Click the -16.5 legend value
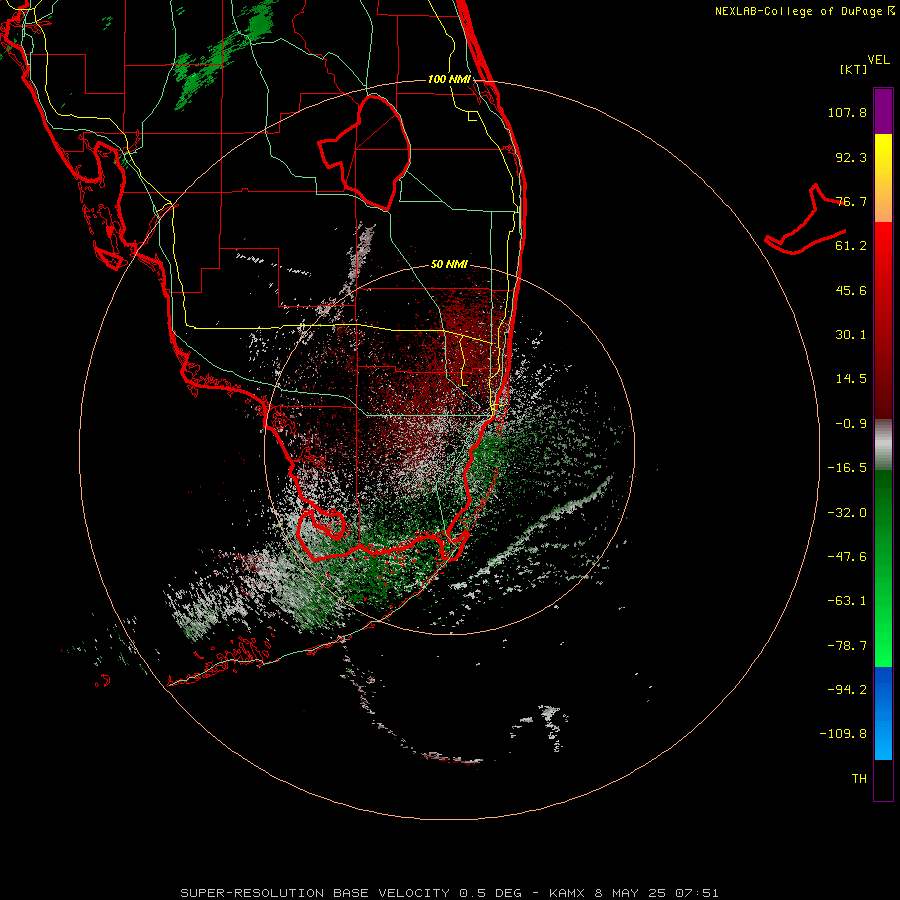The image size is (900, 900). [847, 468]
